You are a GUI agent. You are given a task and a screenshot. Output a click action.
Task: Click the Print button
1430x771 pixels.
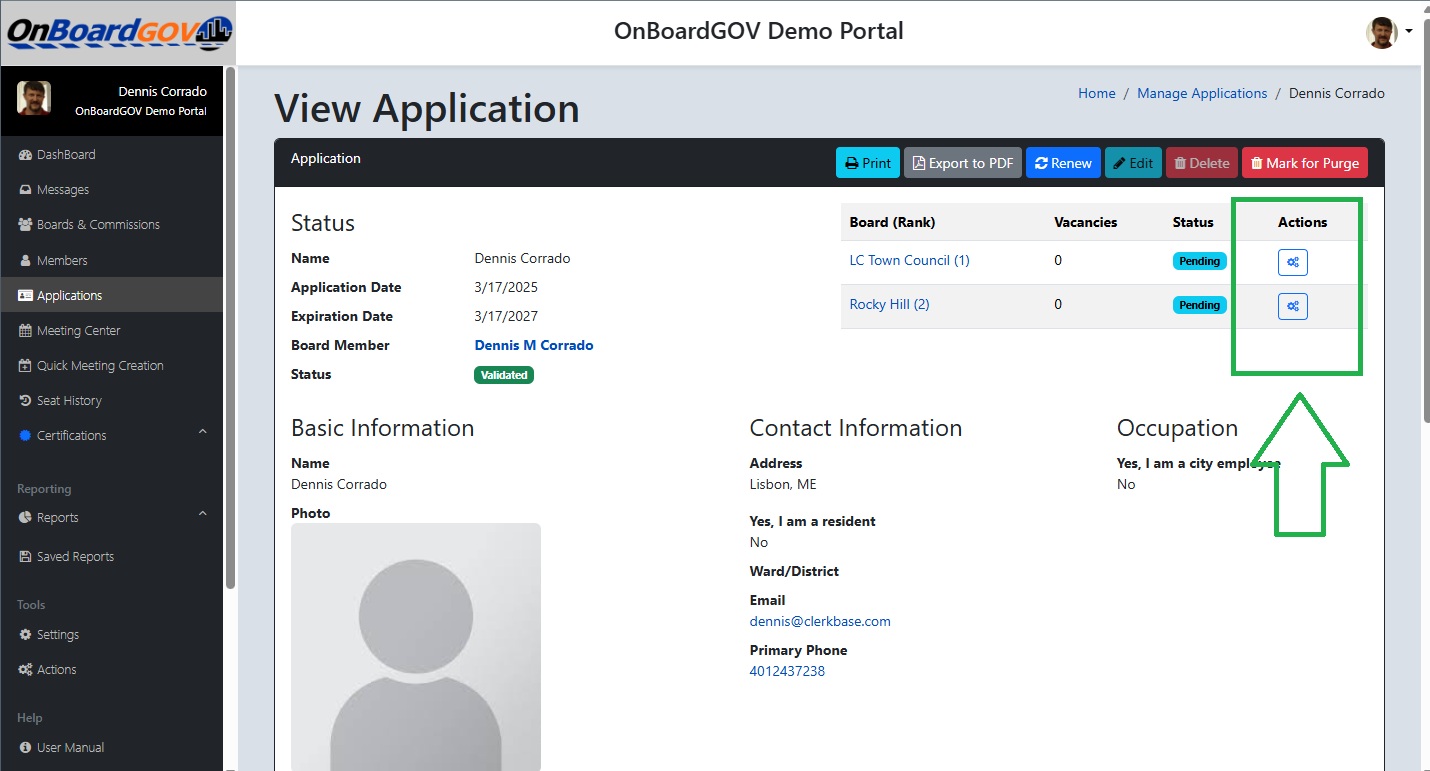[x=867, y=163]
